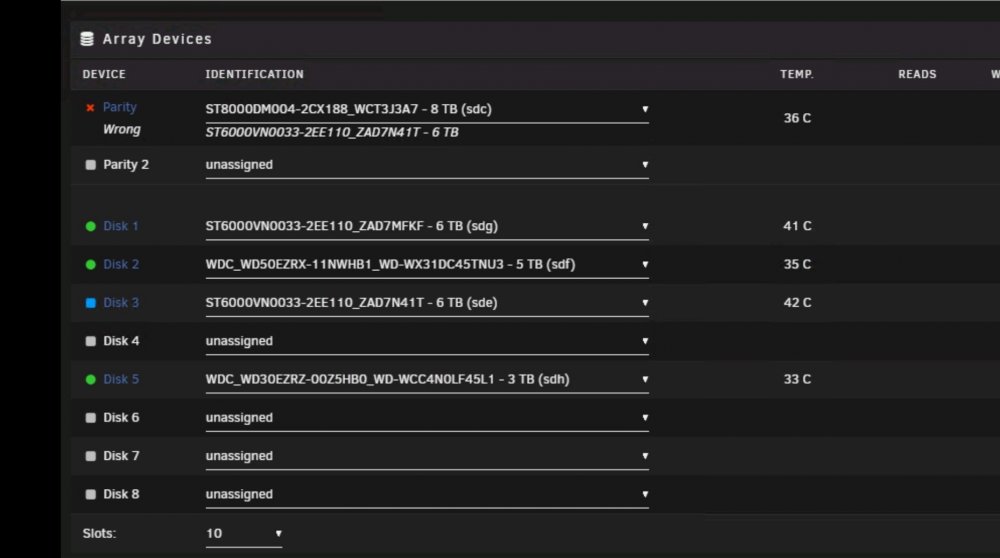Viewport: 1000px width, 558px height.
Task: Click the green status dot for Disk 2
Action: click(x=91, y=264)
